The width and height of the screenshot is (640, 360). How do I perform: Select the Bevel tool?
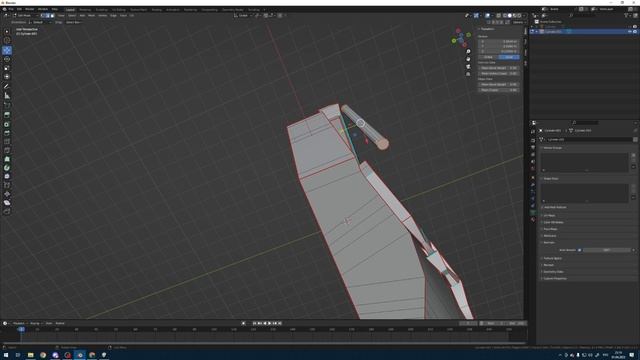pos(7,133)
